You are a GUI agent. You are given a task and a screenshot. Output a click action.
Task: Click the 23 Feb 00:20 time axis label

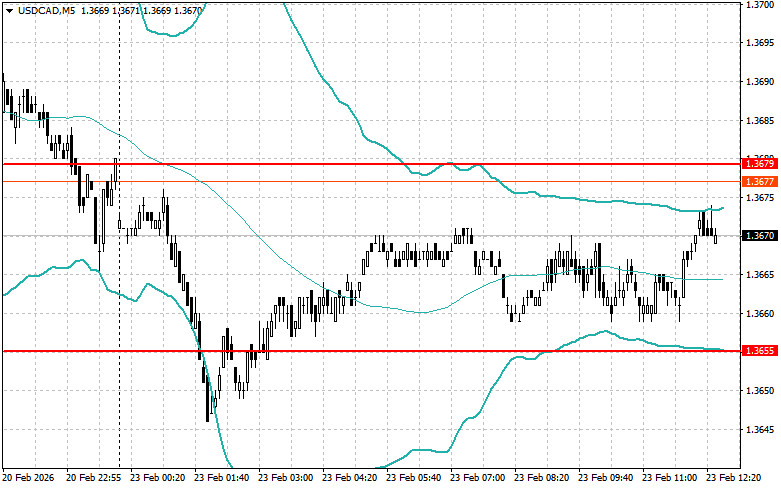click(157, 478)
